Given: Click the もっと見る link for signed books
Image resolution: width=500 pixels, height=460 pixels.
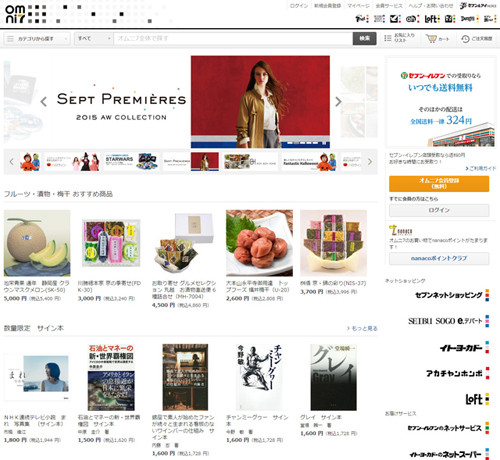Looking at the screenshot, I should (x=362, y=328).
